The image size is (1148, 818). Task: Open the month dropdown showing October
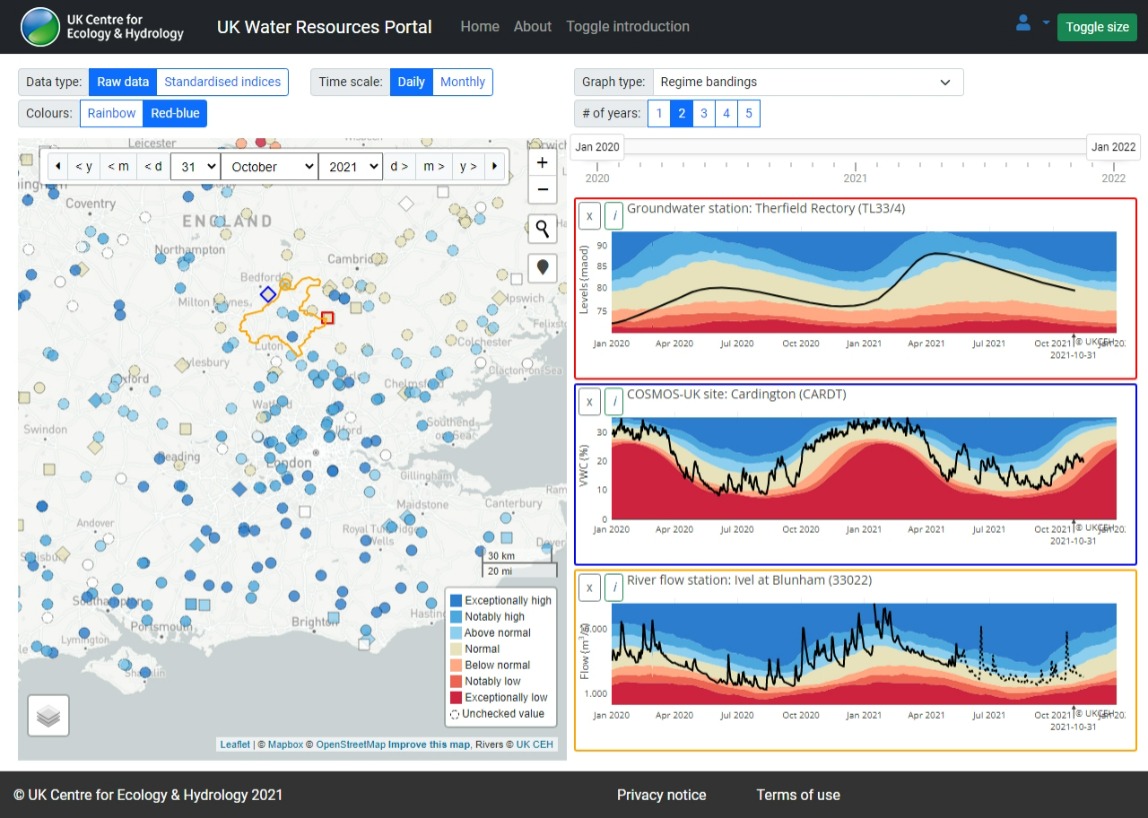click(x=269, y=166)
